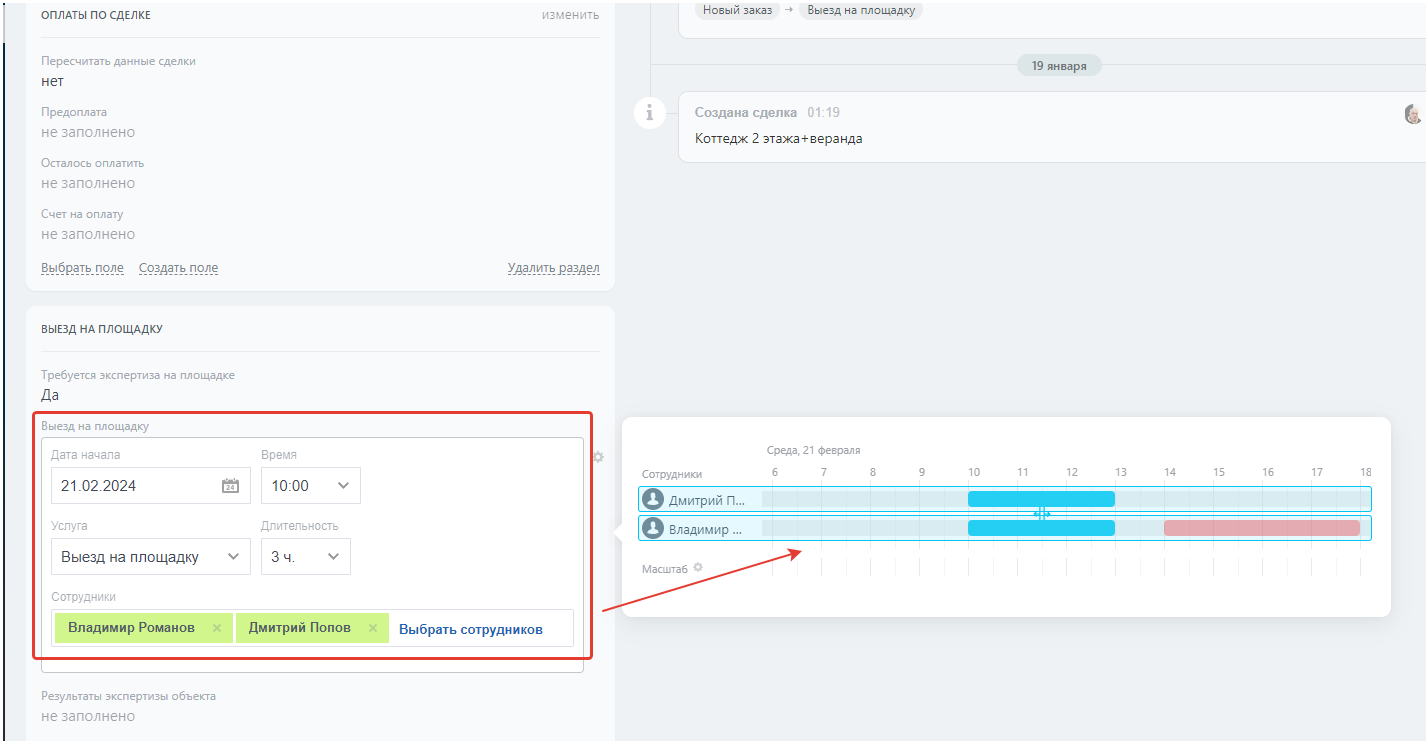Click hour 10 on the schedule scale
1426x741 pixels.
pos(973,472)
